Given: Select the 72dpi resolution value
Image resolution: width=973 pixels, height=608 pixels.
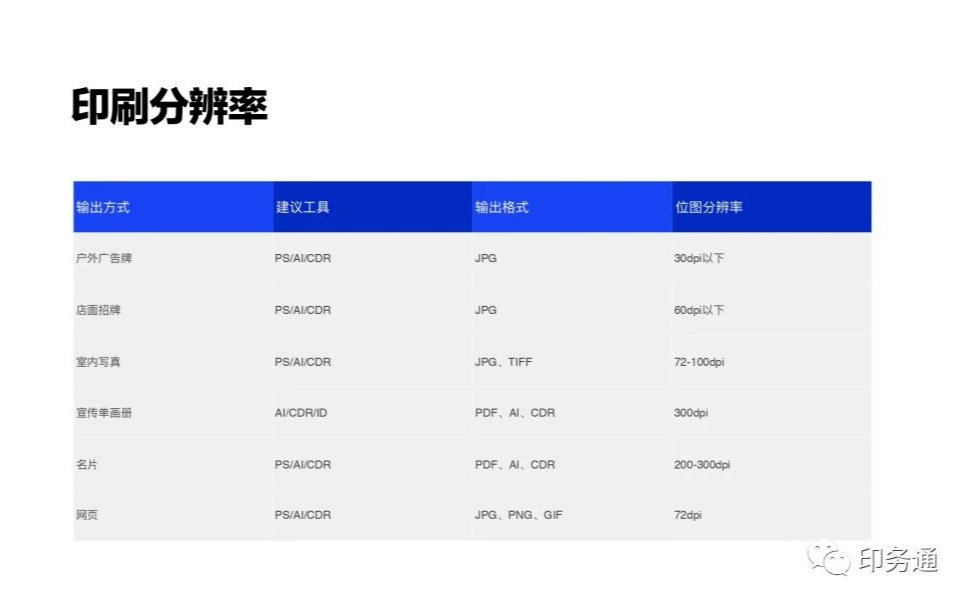Looking at the screenshot, I should tap(688, 515).
